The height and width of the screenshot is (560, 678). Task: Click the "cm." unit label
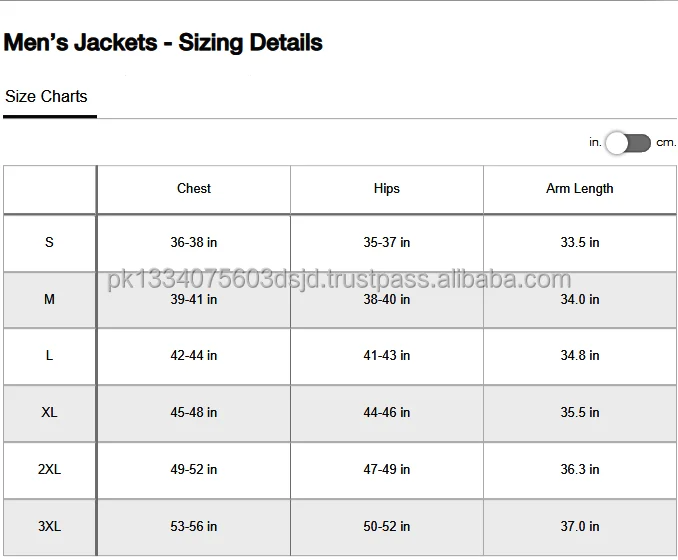(x=666, y=143)
